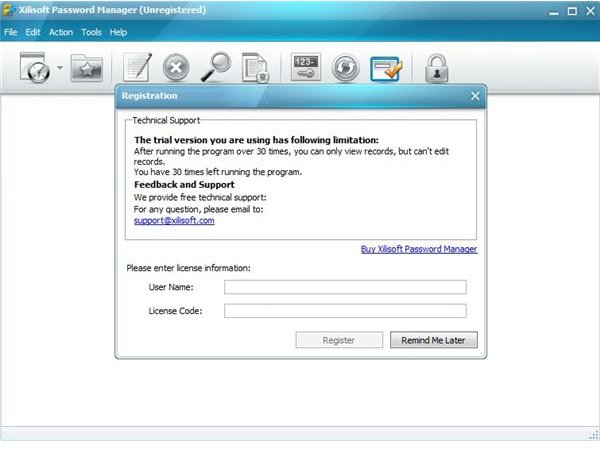Image resolution: width=600 pixels, height=450 pixels.
Task: Follow the Buy Xilisoft Password Manager link
Action: click(x=419, y=249)
